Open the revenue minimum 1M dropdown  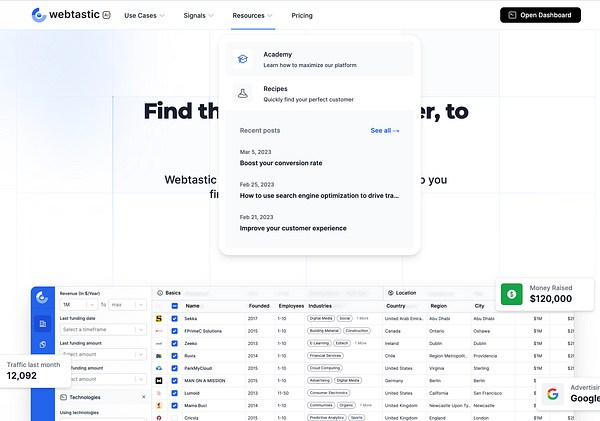pos(79,305)
